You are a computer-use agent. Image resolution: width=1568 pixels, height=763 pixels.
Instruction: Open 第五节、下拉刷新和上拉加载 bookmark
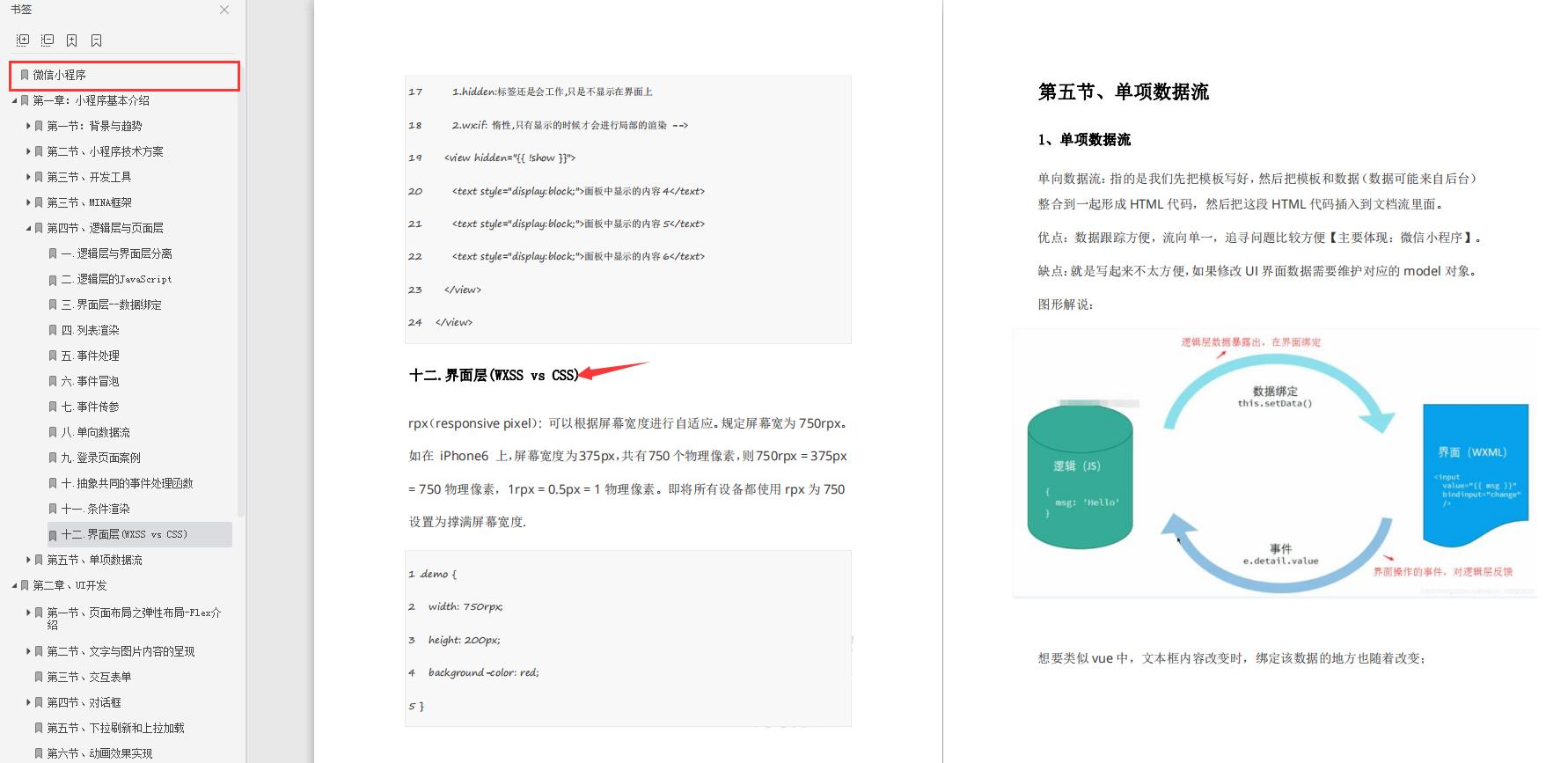pyautogui.click(x=115, y=729)
